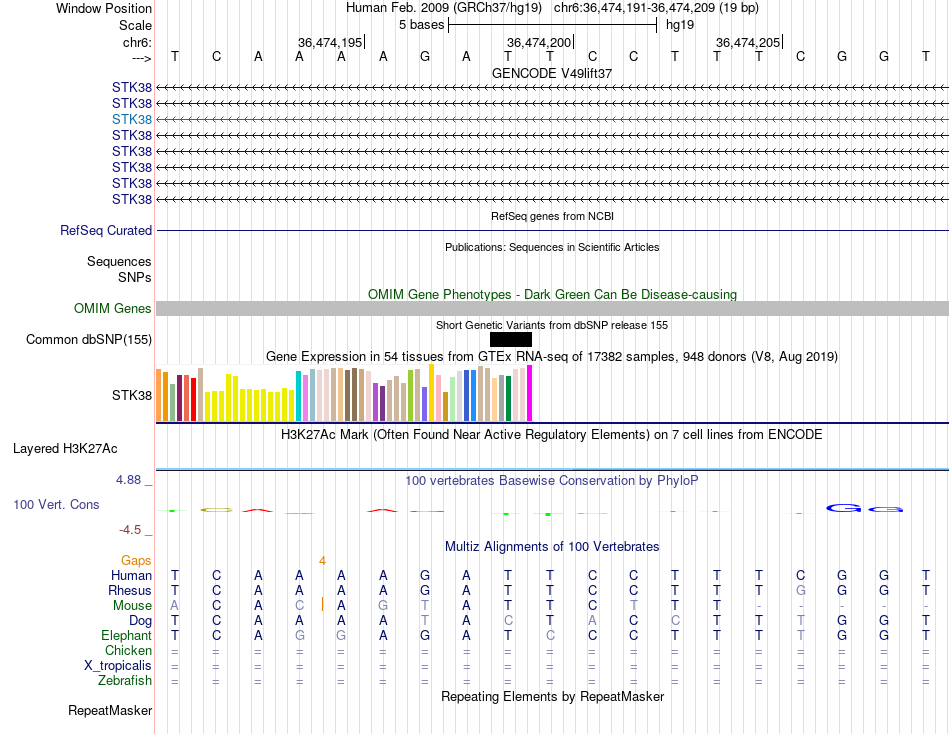The width and height of the screenshot is (950, 734).
Task: Click the large blue G conservation logo
Action: (x=844, y=508)
